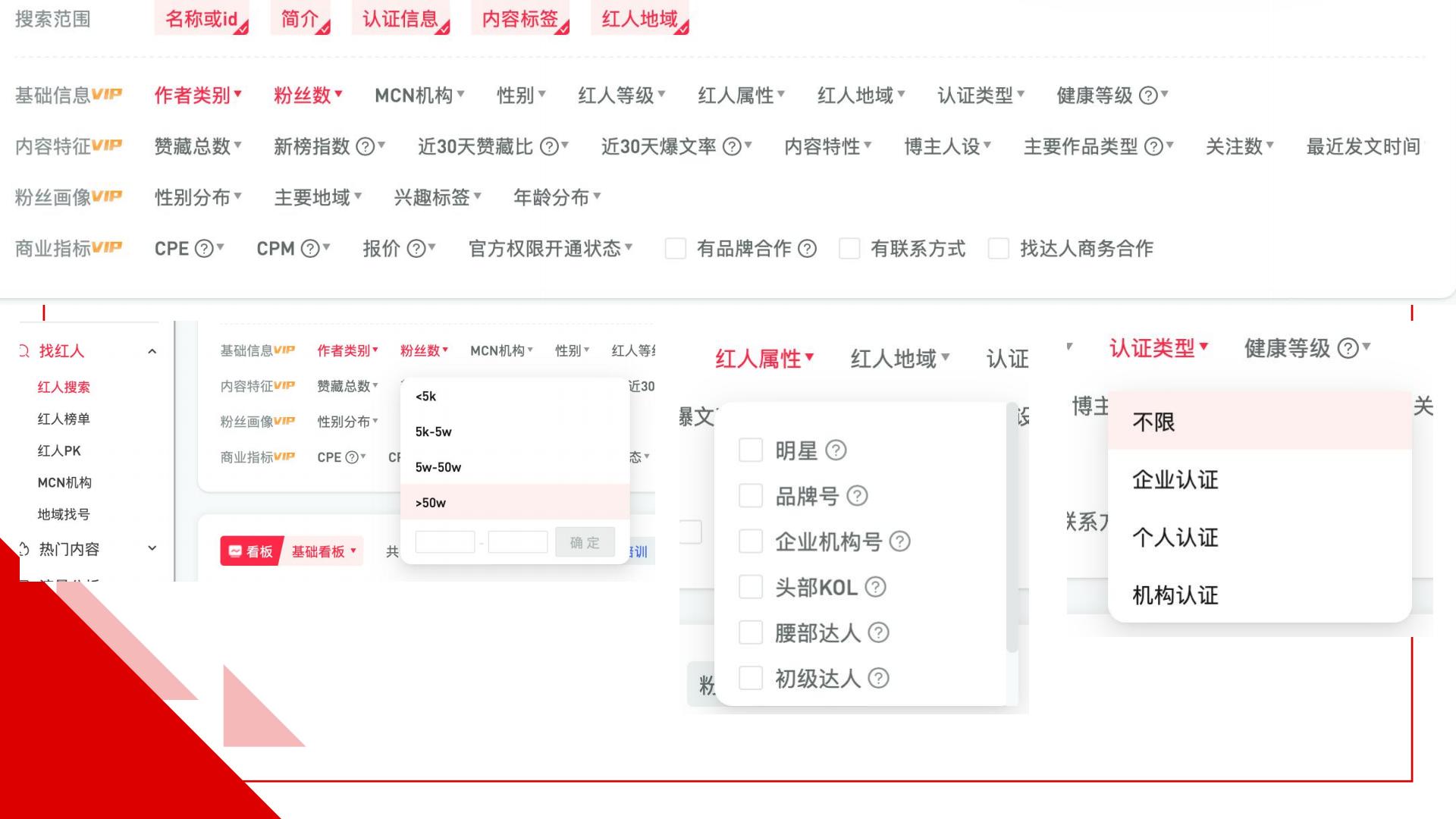Click the help icon beside 明星 option
Image resolution: width=1456 pixels, height=819 pixels.
(836, 450)
